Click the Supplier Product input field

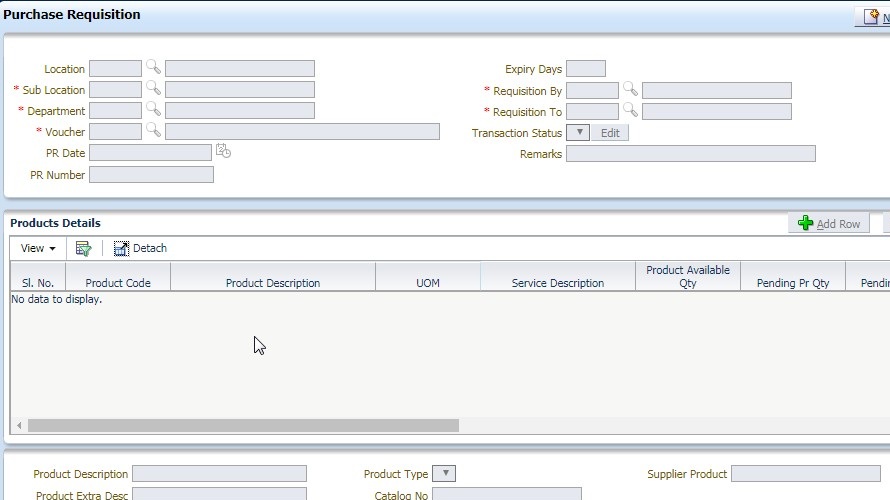coord(806,474)
